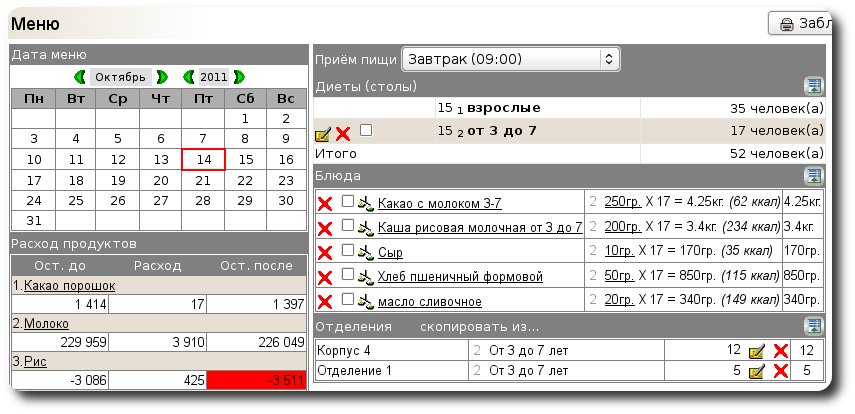Toggle checkbox in the 'от 3 до 7' diet row
The image size is (855, 414).
tap(366, 131)
